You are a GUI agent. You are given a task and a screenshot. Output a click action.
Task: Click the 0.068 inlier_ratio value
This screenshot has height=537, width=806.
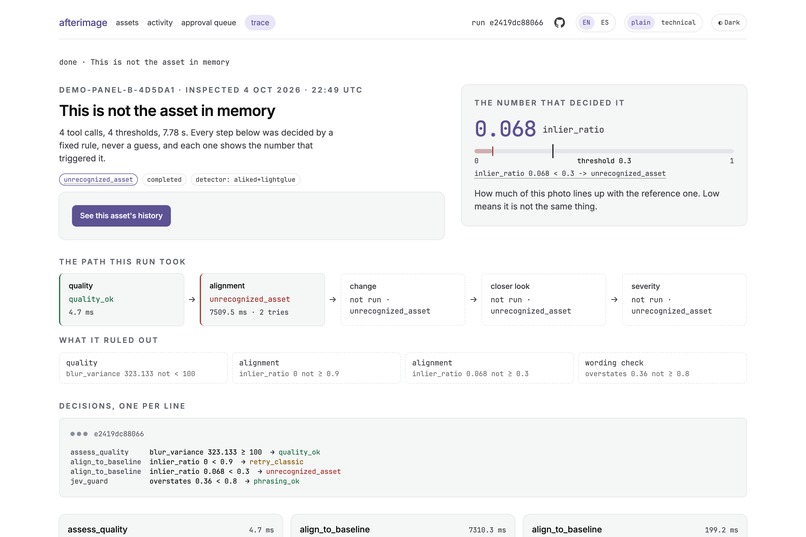505,128
